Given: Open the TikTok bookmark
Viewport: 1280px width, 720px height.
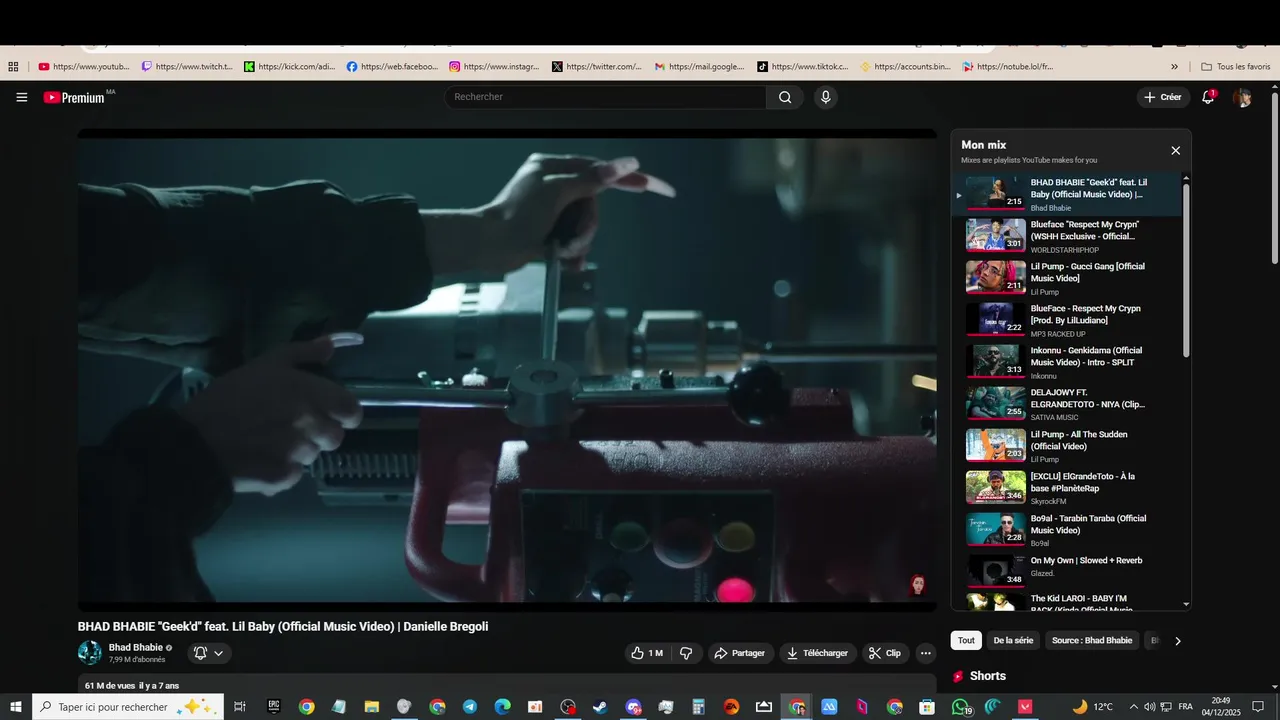Looking at the screenshot, I should 803,67.
